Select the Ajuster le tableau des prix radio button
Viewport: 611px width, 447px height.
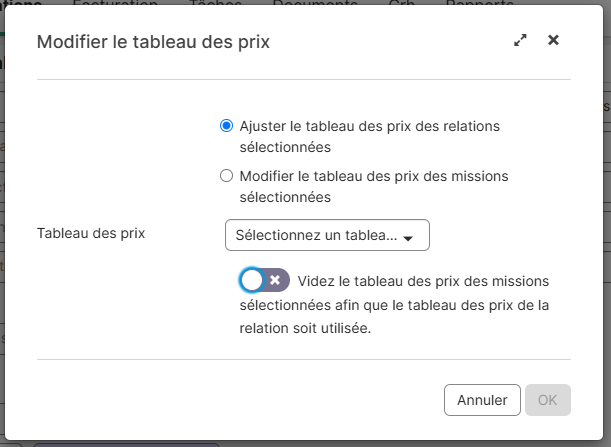[226, 126]
